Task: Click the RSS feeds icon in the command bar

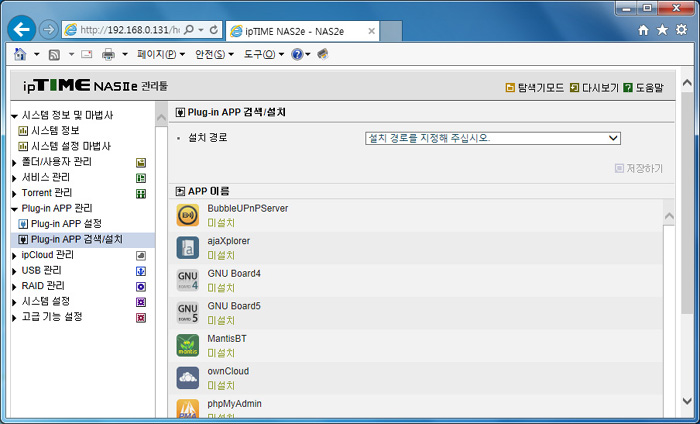Action: click(x=54, y=54)
